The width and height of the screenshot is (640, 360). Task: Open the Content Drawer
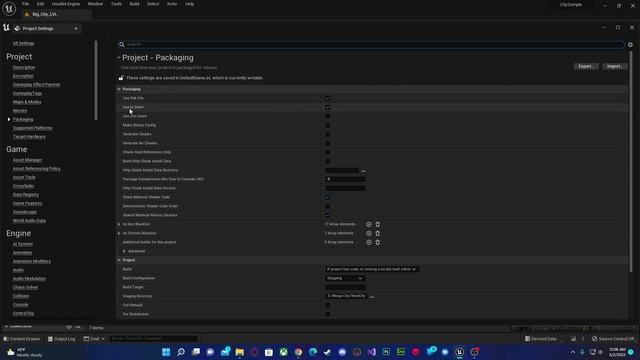tap(22, 339)
